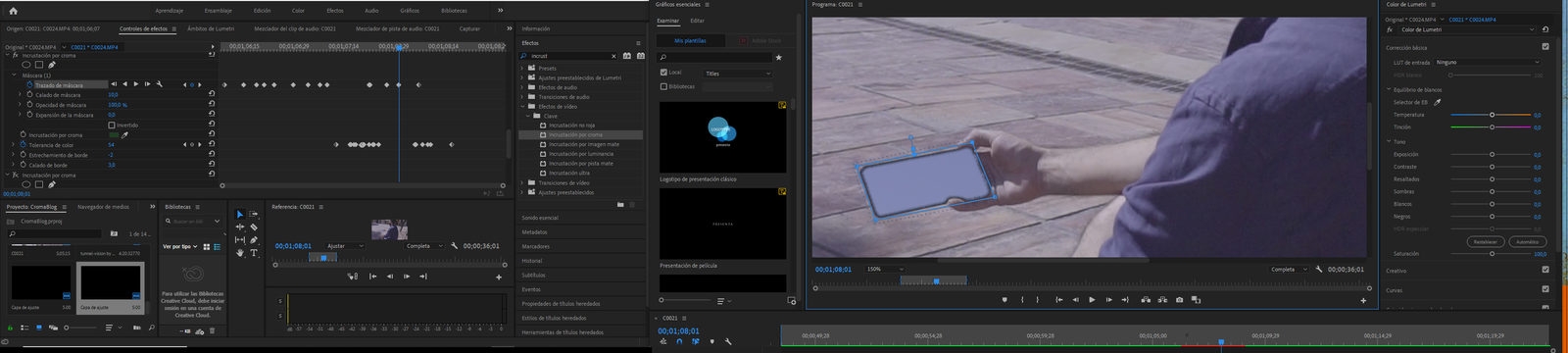Screen dimensions: 1568x353
Task: Toggle Corrección básica checkbox in Lumetri
Action: pos(1545,47)
